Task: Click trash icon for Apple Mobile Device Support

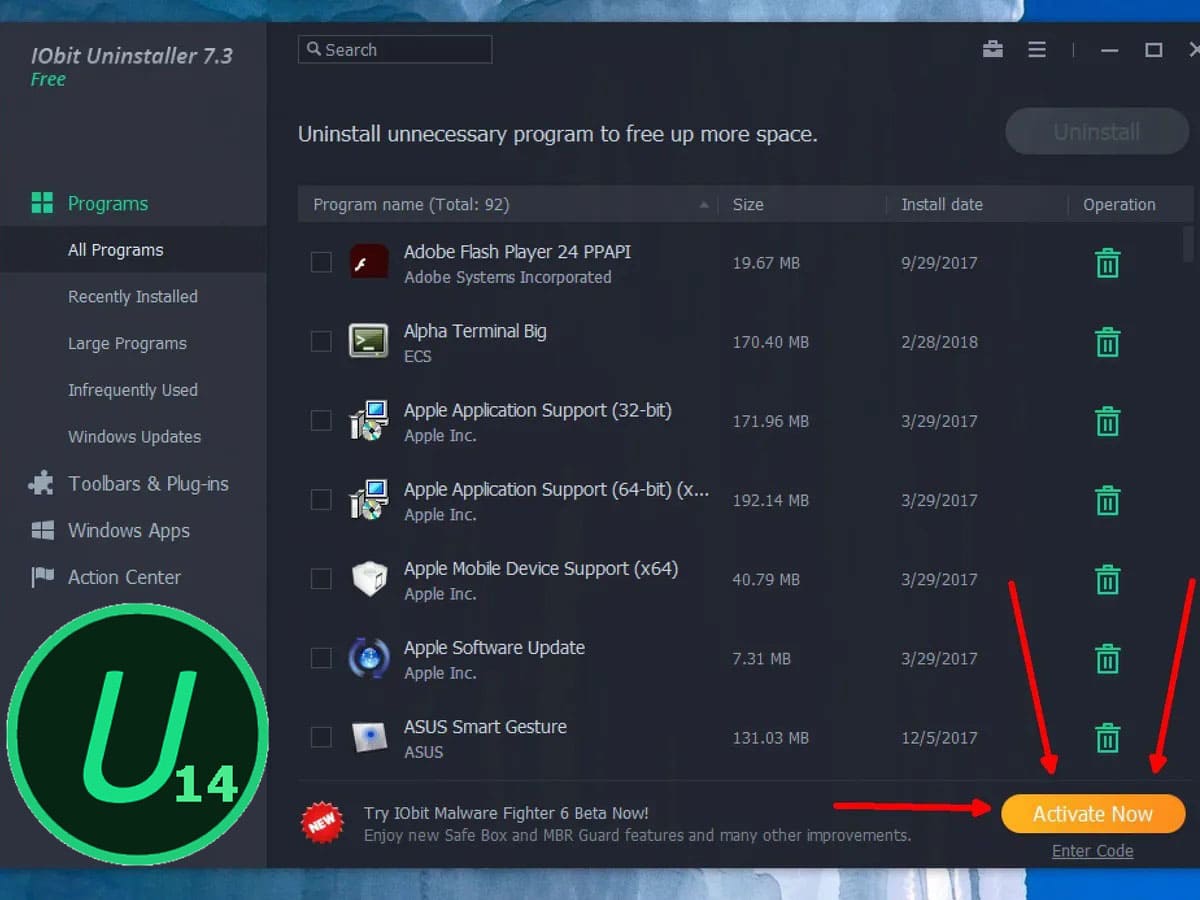Action: coord(1107,579)
